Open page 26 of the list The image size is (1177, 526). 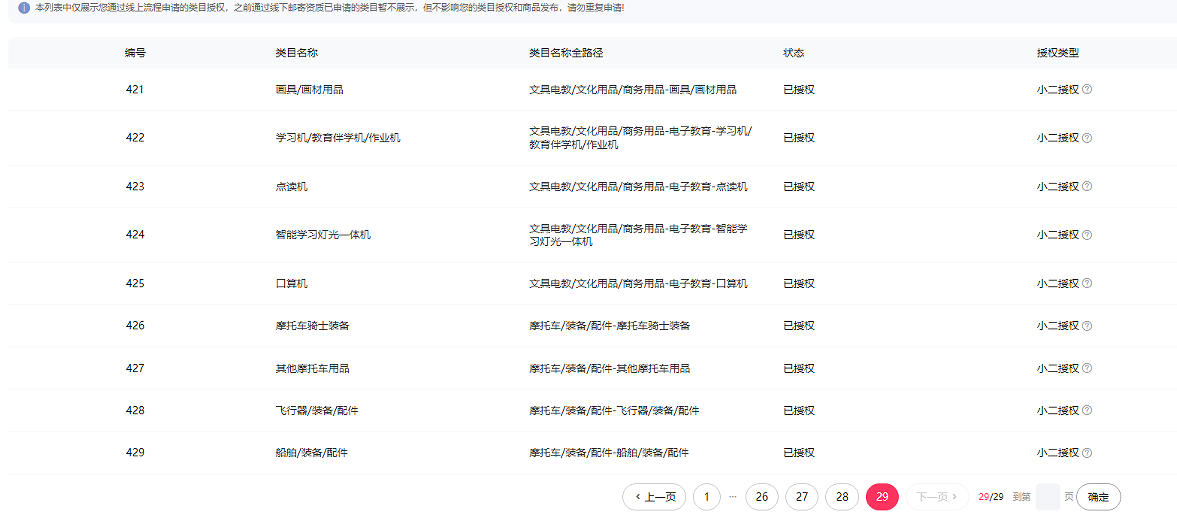click(761, 497)
